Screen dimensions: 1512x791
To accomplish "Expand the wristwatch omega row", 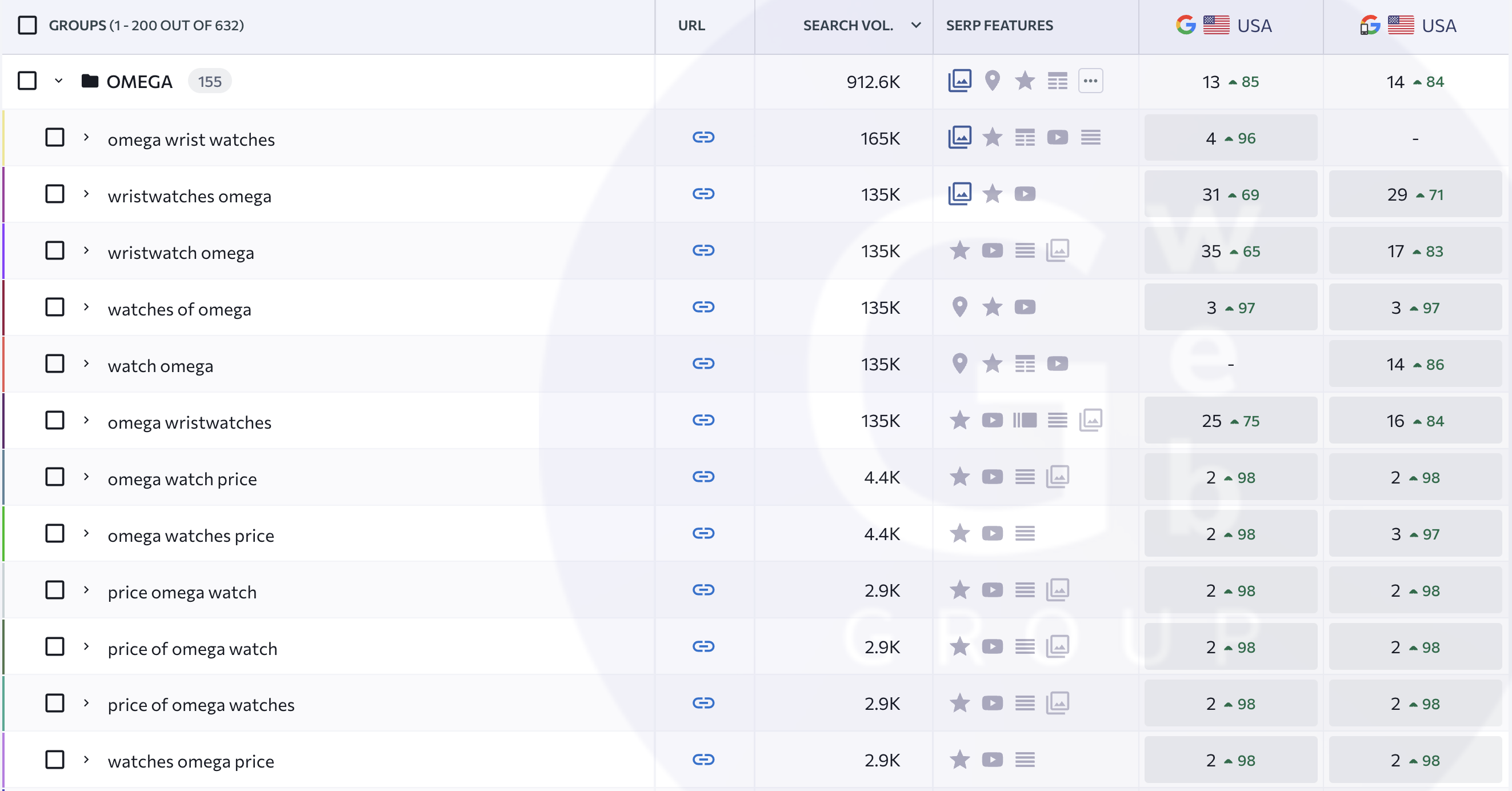I will 86,250.
